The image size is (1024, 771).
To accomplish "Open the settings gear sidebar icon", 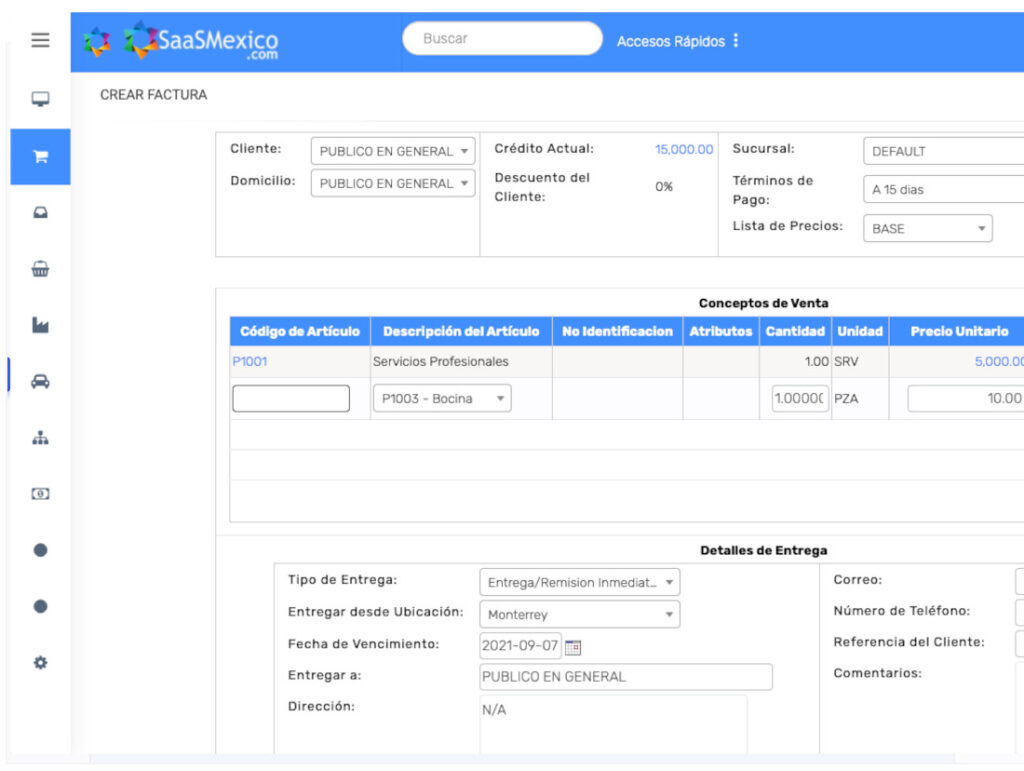I will coord(40,663).
